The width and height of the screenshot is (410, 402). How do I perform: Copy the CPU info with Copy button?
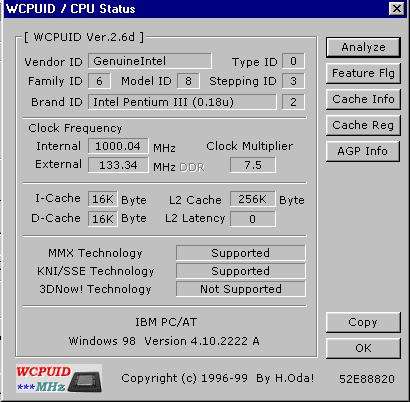363,322
